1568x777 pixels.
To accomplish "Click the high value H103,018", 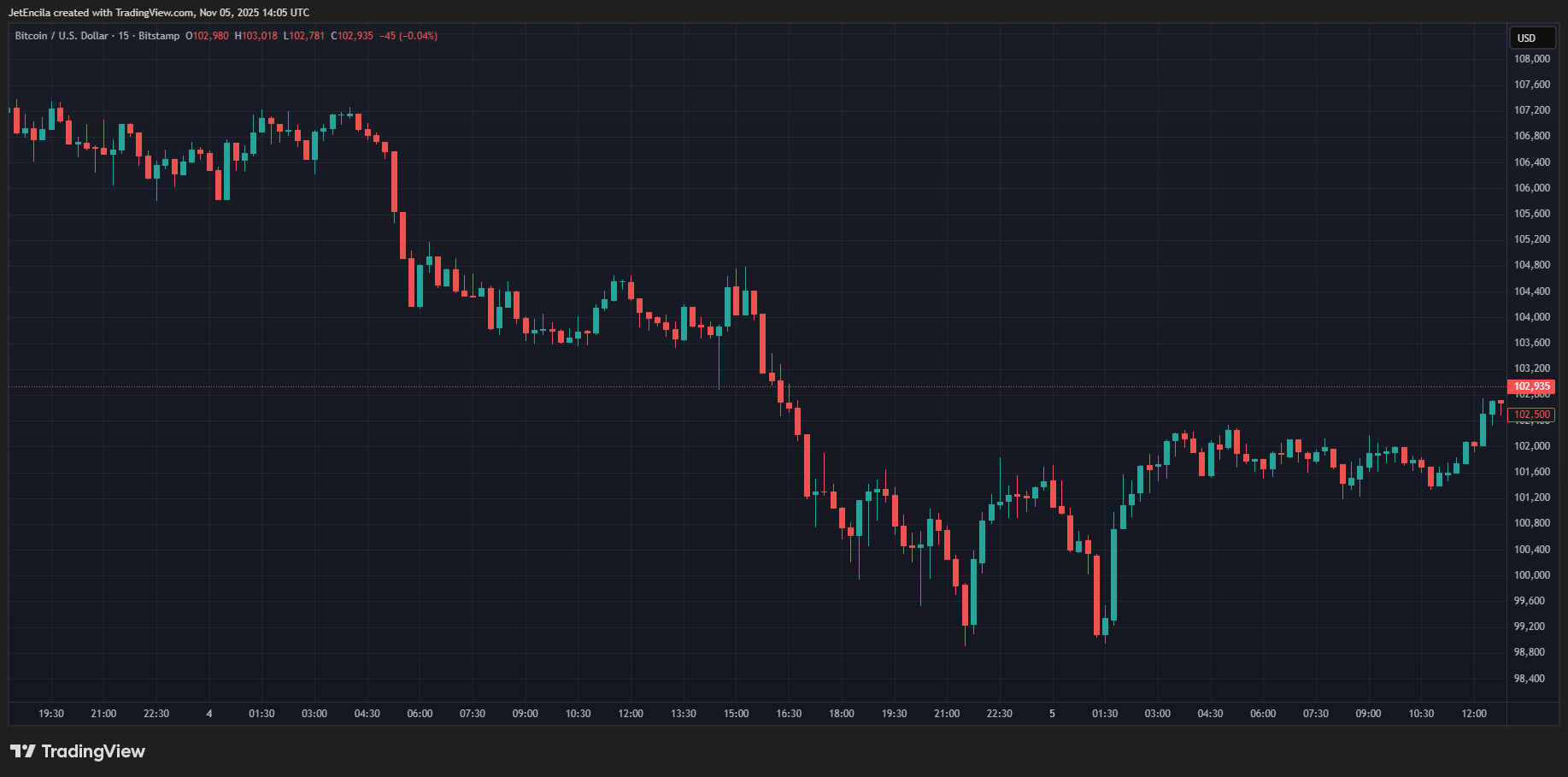I will click(256, 36).
